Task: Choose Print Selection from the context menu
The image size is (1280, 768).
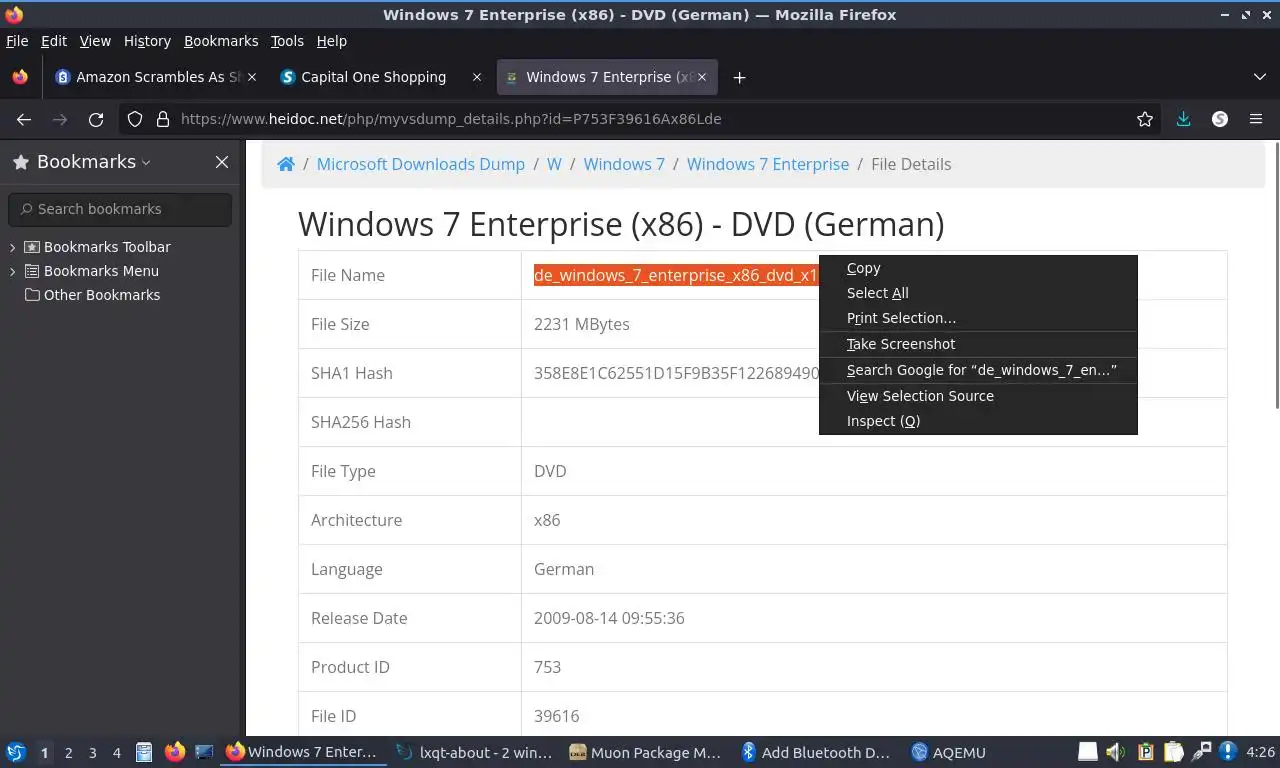Action: point(978,318)
